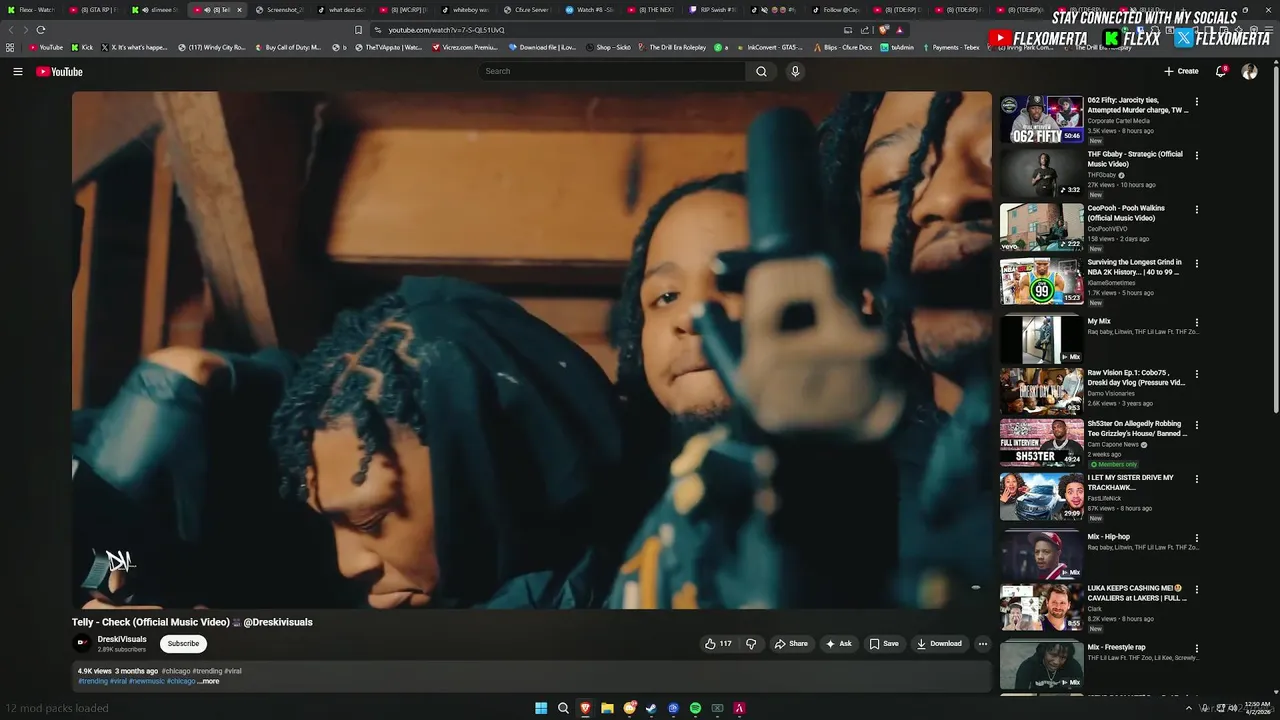Open options menu for 062 Fifty video

click(x=1197, y=102)
